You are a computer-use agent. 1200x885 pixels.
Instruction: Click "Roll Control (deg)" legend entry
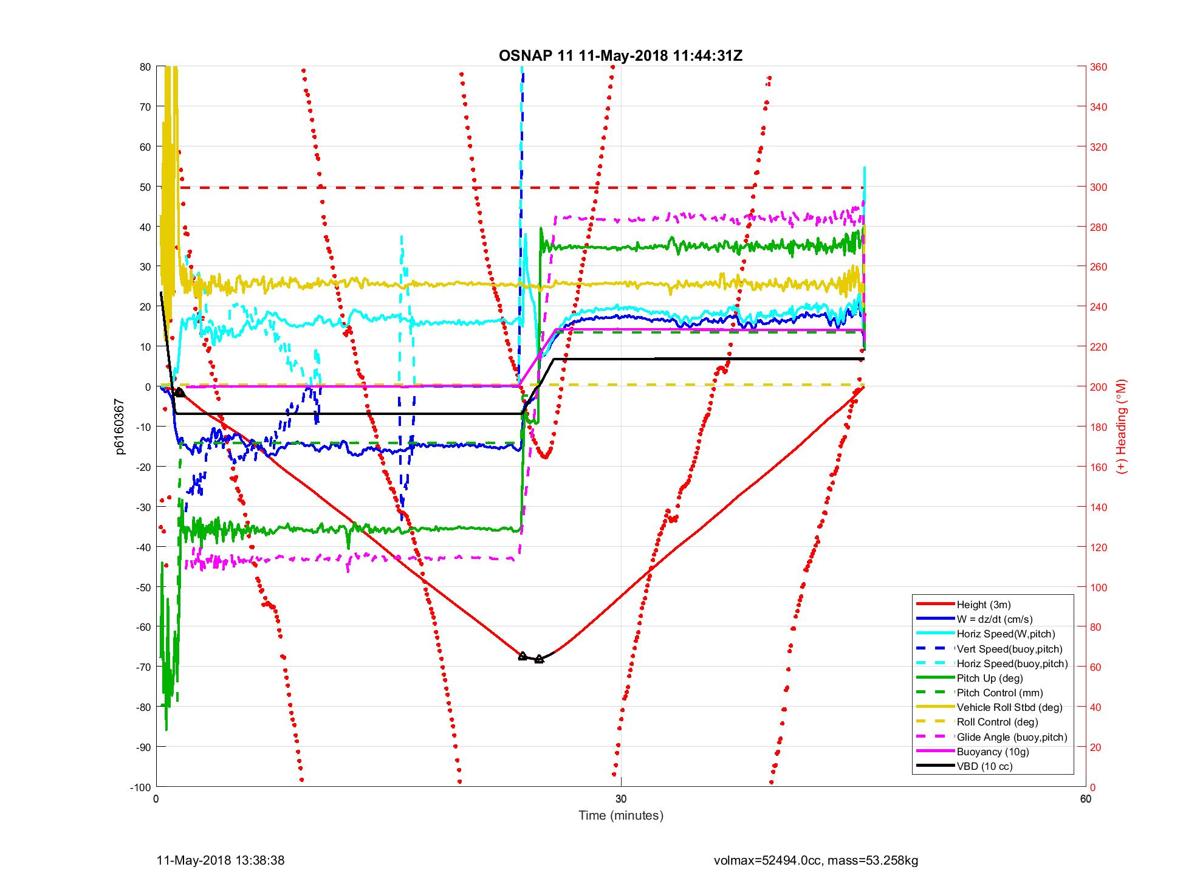[x=997, y=722]
